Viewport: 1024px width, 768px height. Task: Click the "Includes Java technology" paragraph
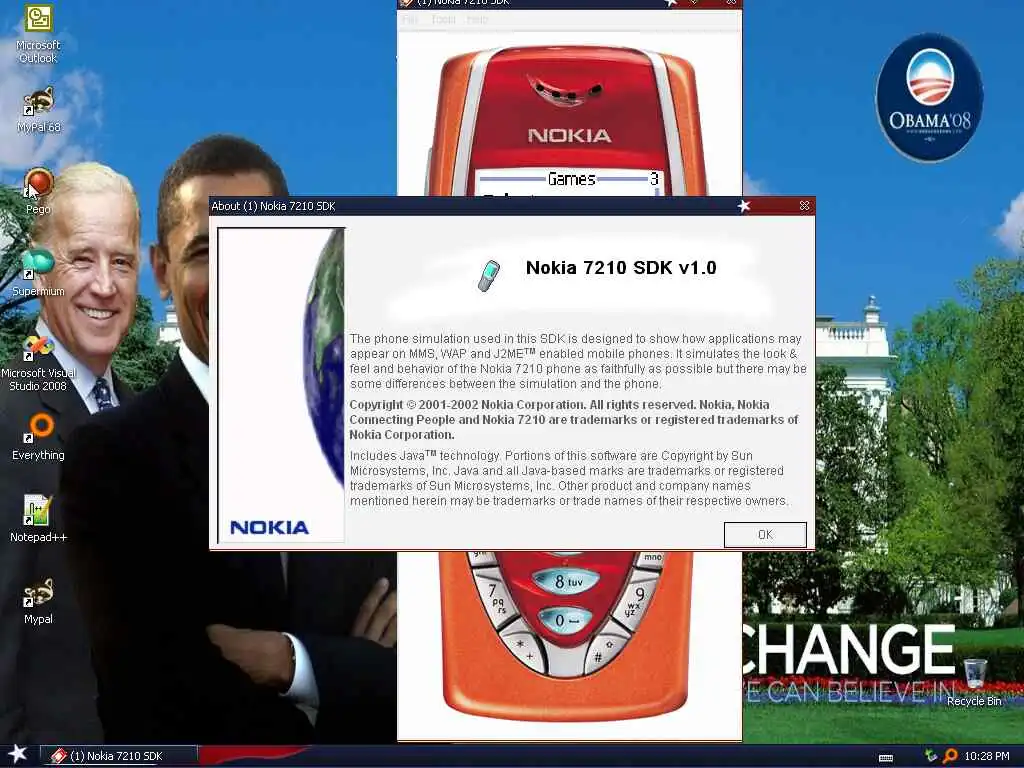point(568,478)
